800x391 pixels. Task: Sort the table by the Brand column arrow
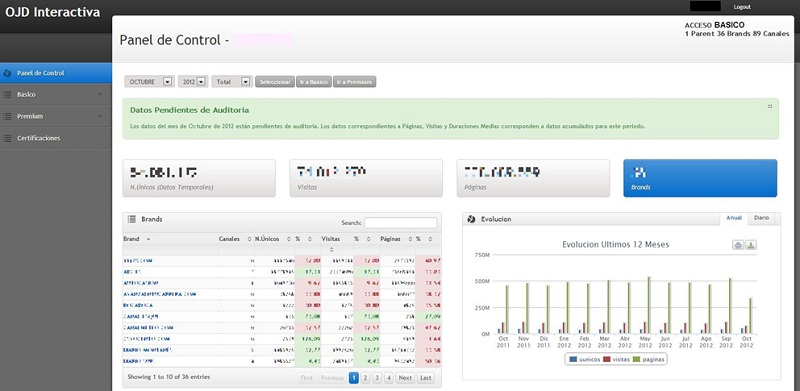(148, 239)
